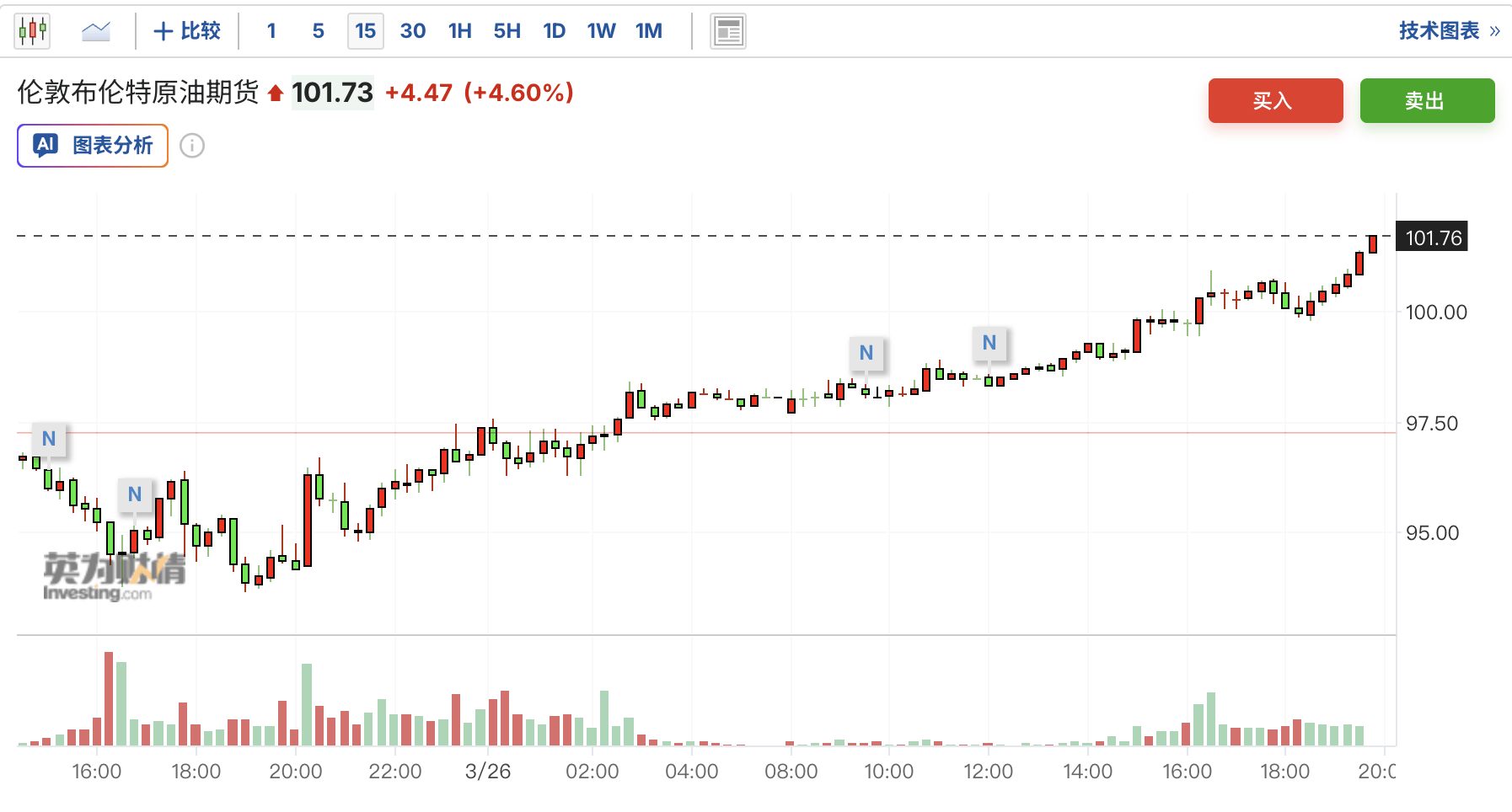The image size is (1512, 812).
Task: Select the 1W timeframe
Action: point(601,31)
